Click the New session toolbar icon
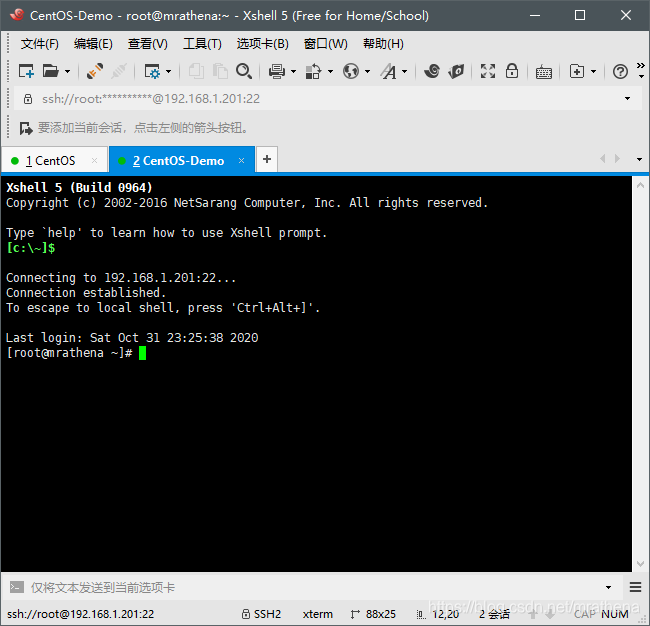The height and width of the screenshot is (626, 650). [26, 71]
